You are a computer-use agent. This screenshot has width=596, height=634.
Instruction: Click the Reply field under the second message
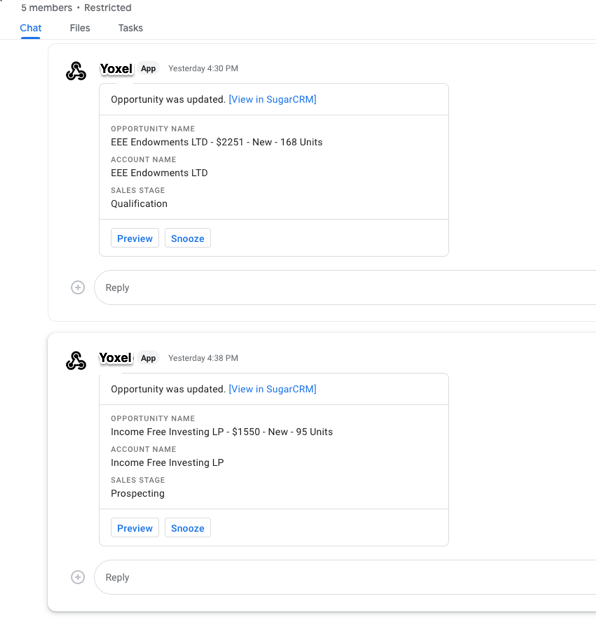345,577
